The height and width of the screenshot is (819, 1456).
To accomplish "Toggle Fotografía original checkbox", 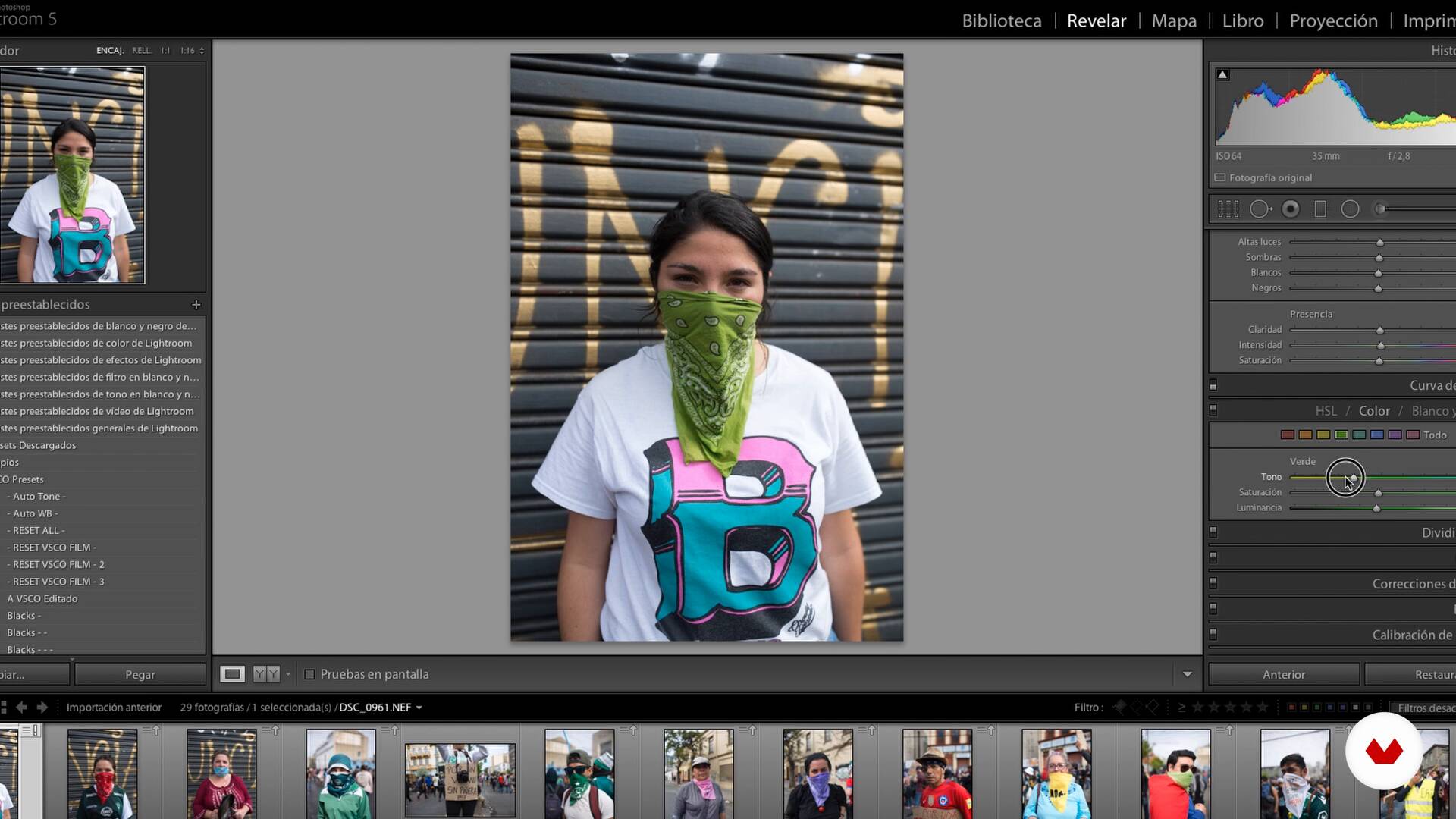I will click(1220, 177).
